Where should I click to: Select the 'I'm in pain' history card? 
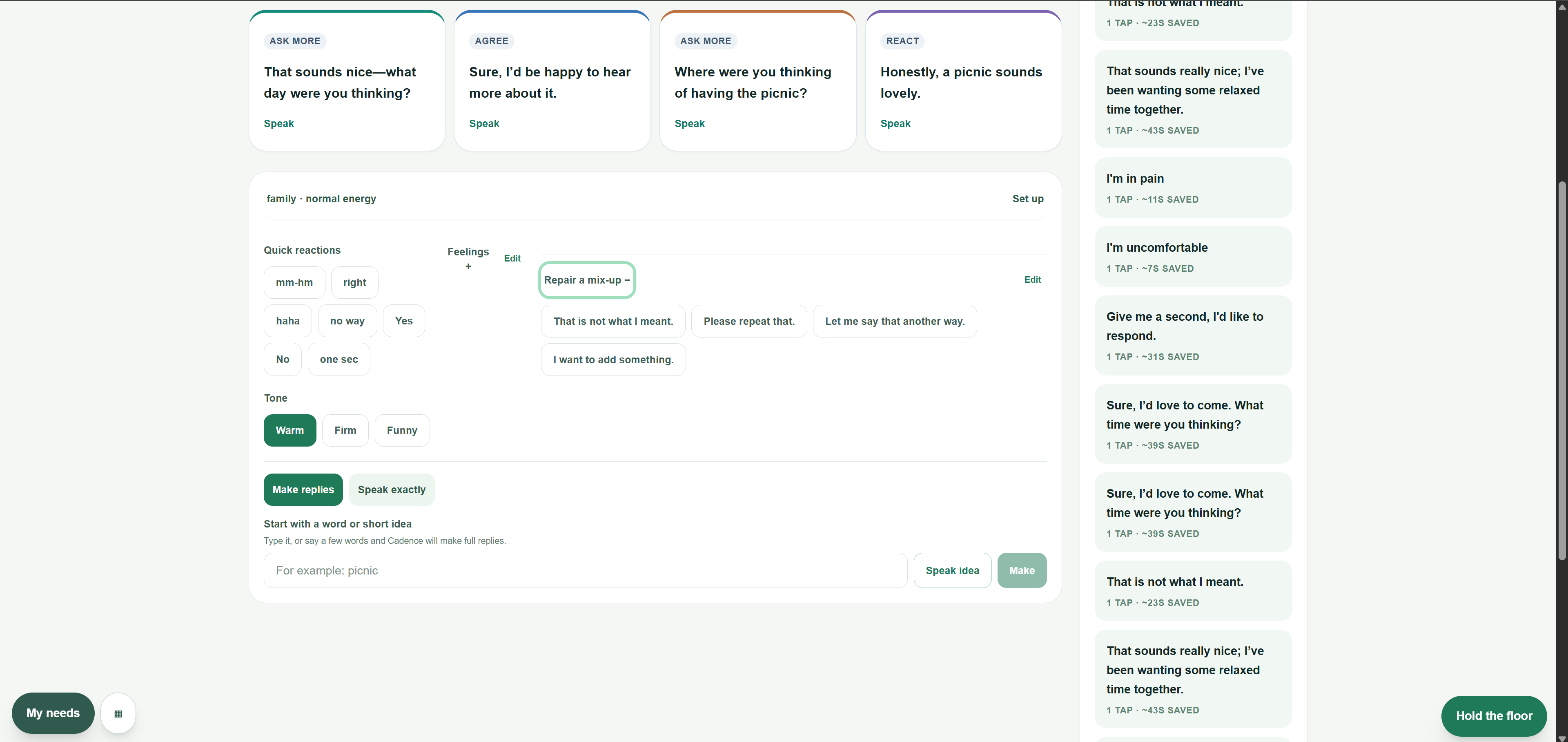(1192, 188)
